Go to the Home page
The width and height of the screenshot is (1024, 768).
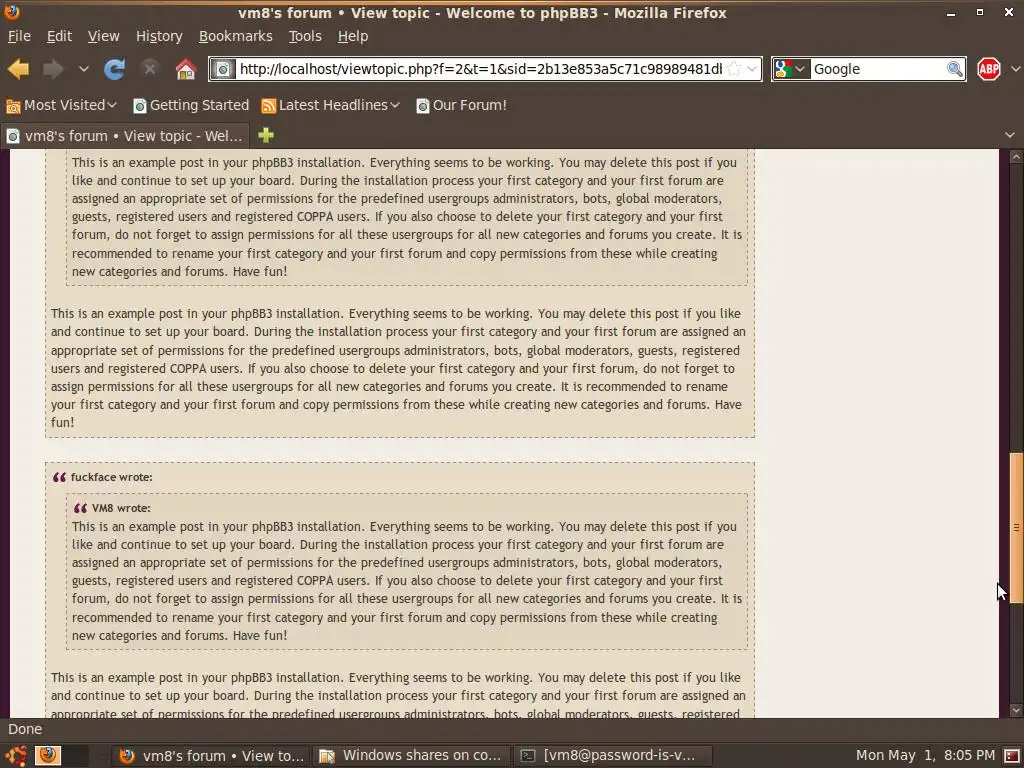click(185, 69)
